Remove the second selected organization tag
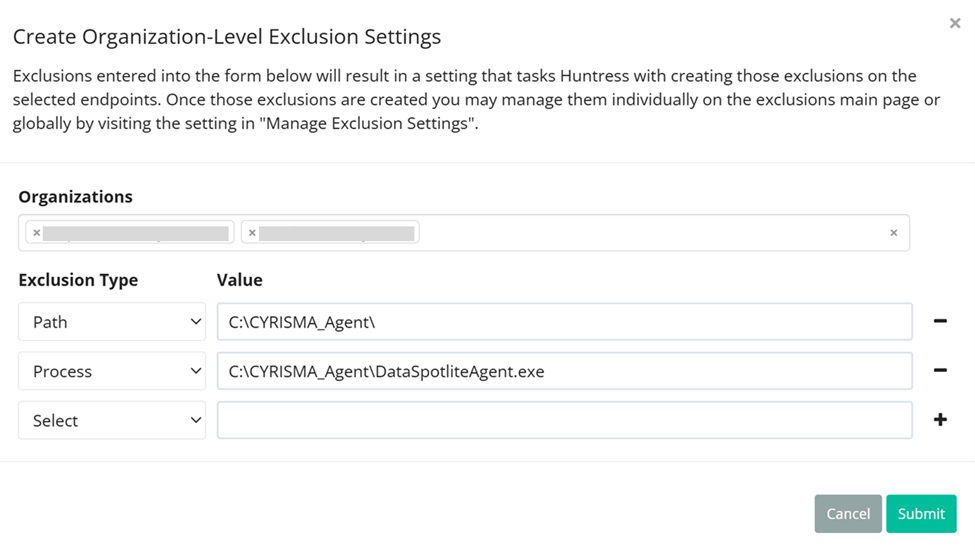 [252, 233]
